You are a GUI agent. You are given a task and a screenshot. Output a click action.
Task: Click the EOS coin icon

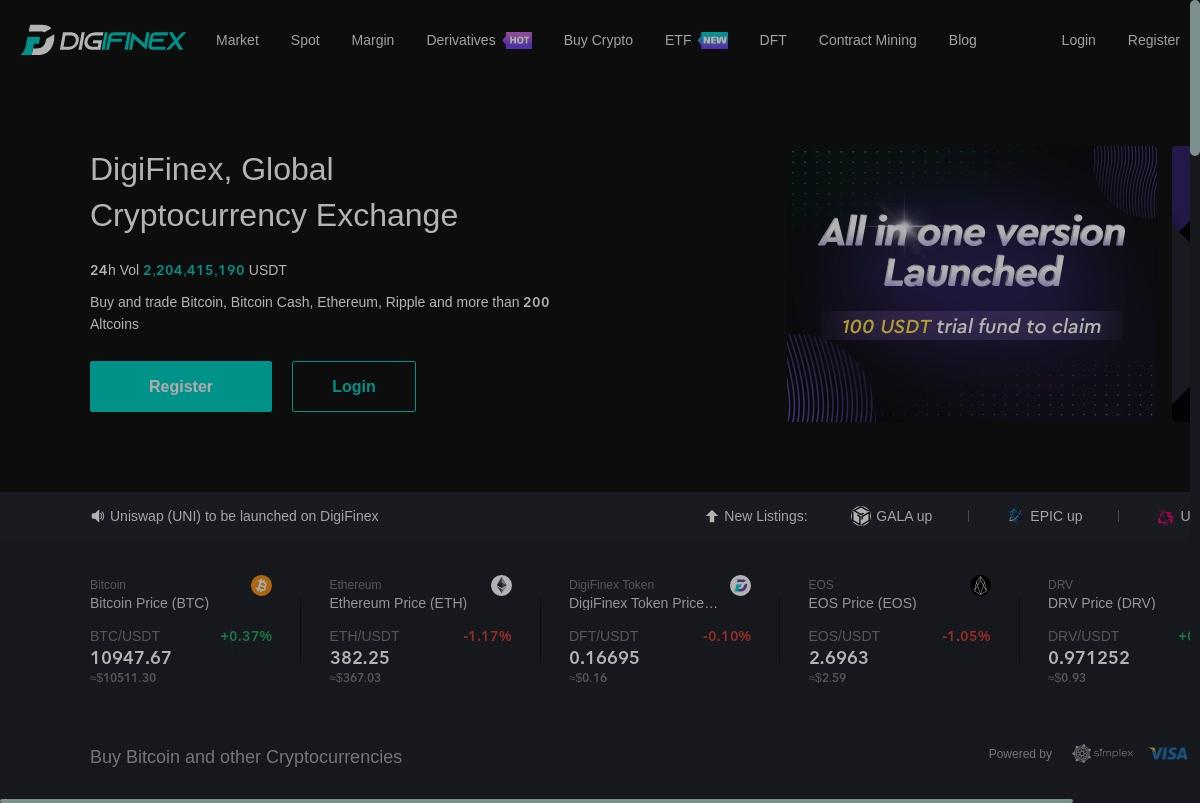980,585
